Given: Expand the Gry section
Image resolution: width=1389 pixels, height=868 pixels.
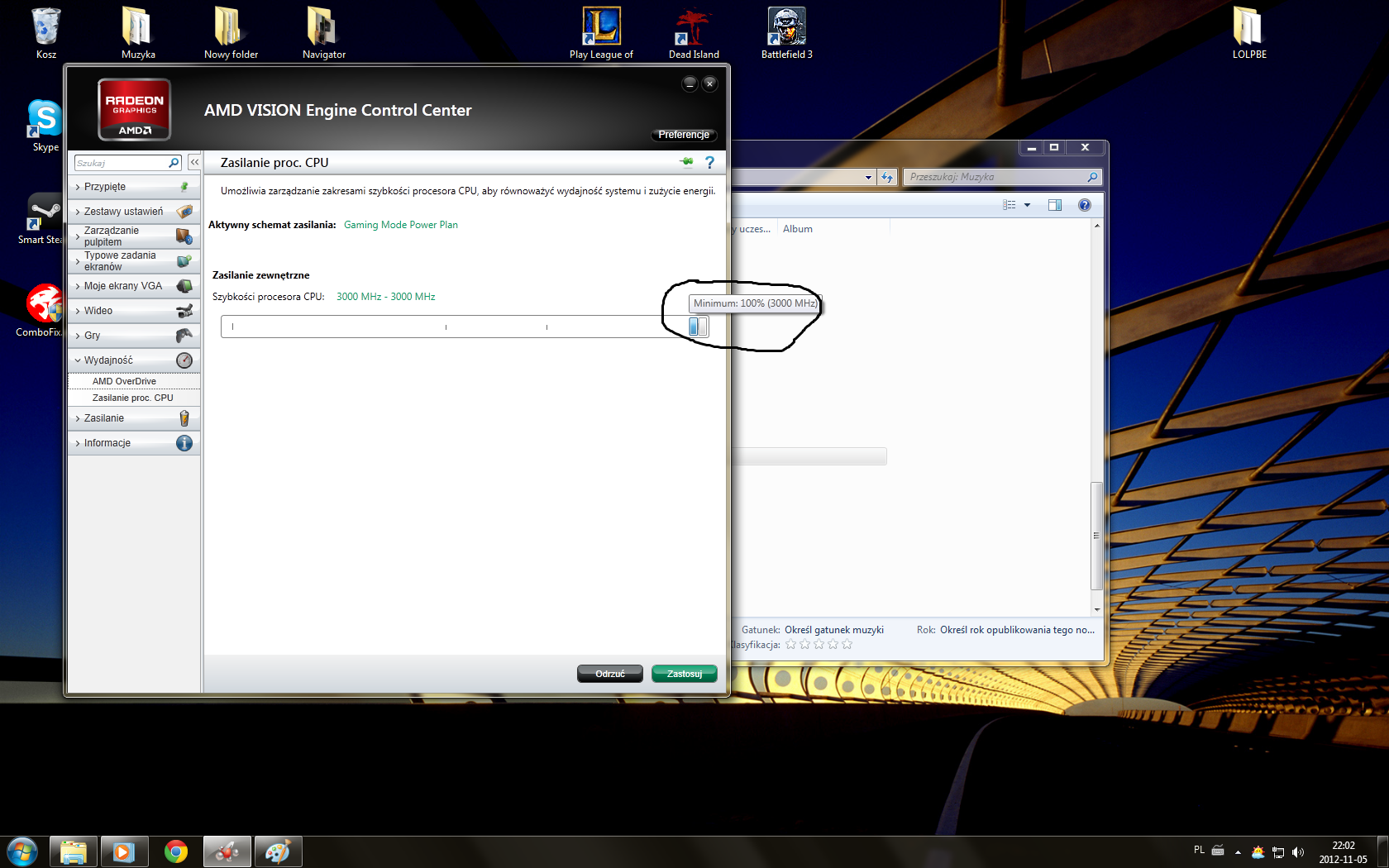Looking at the screenshot, I should [x=134, y=336].
